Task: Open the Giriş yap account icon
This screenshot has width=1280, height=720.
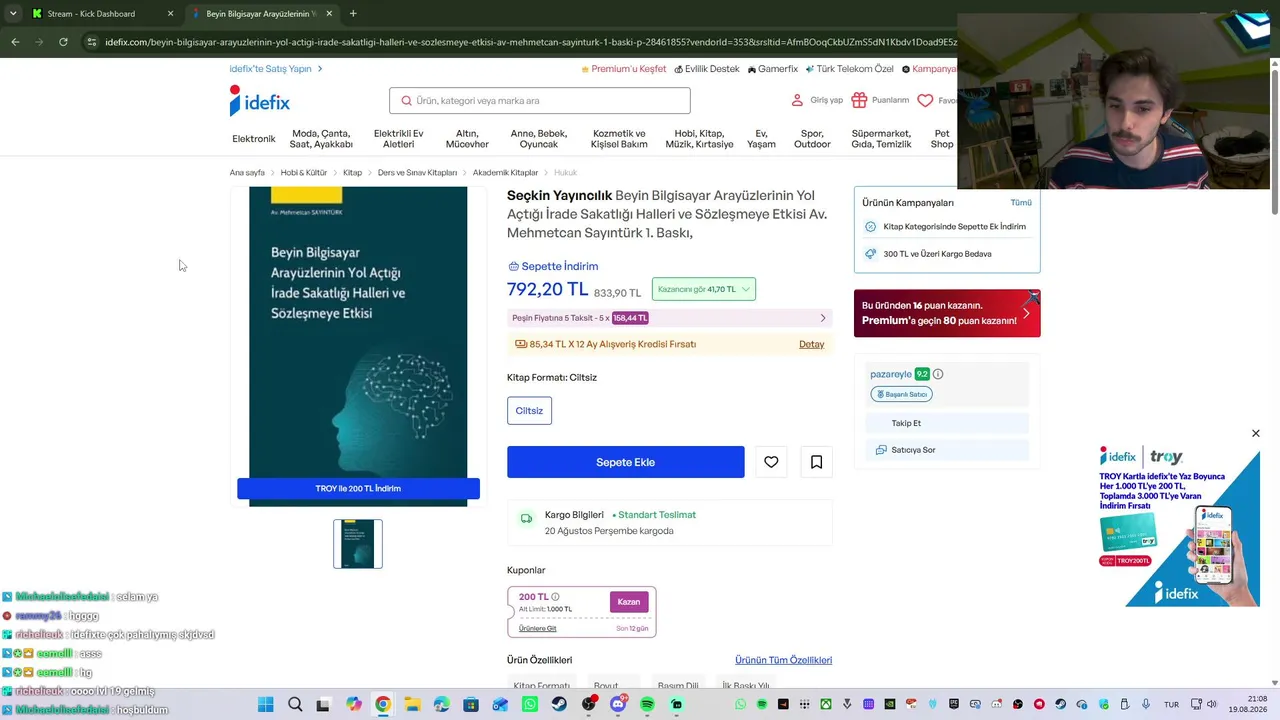Action: click(x=797, y=100)
